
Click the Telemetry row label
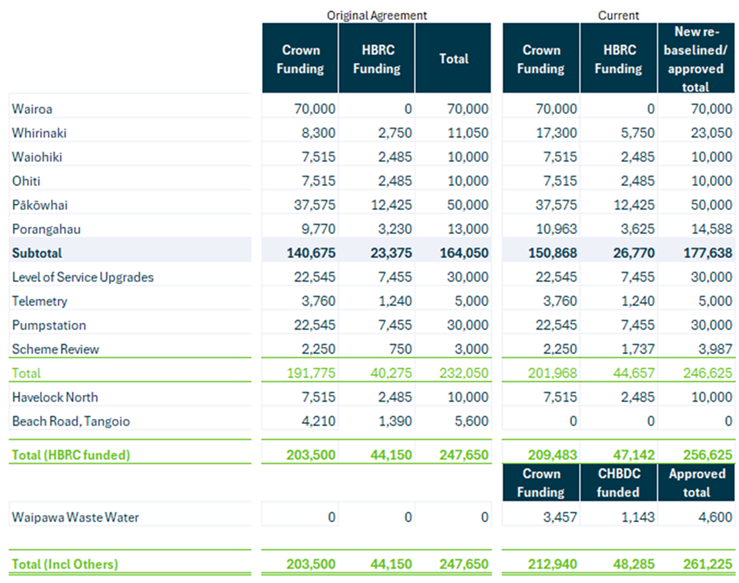click(42, 301)
